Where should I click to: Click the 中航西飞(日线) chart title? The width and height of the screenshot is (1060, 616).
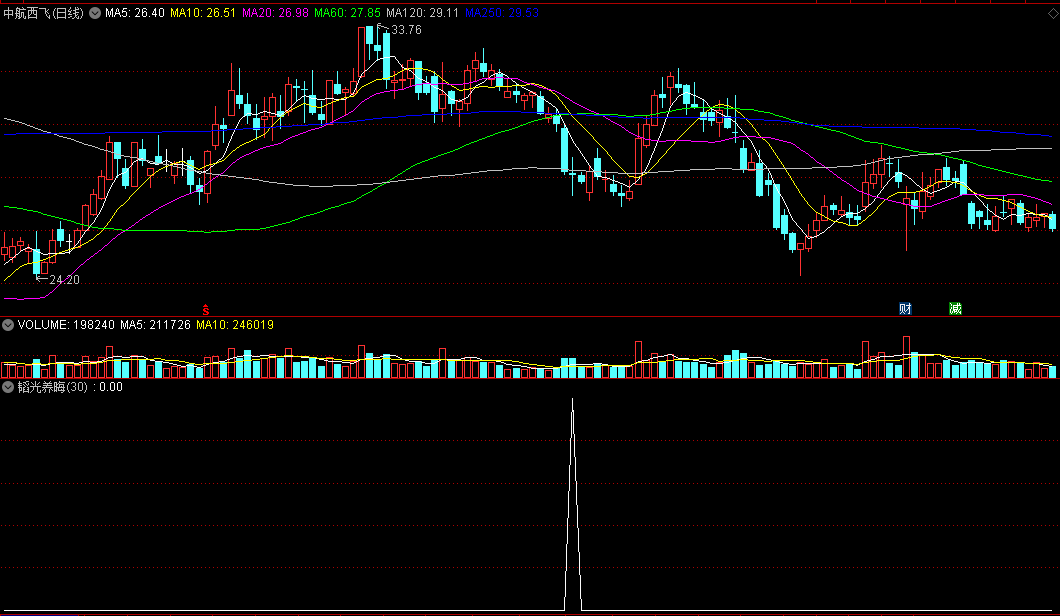(x=44, y=13)
